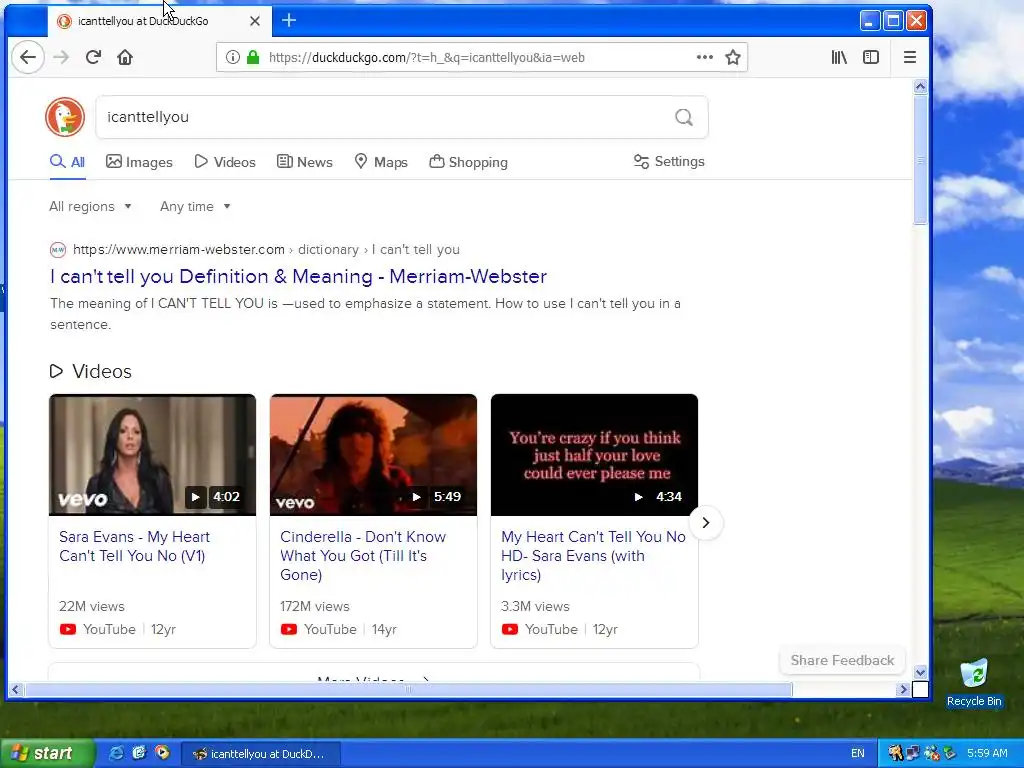Click the Forward navigation arrow
This screenshot has height=768, width=1024.
click(x=61, y=57)
